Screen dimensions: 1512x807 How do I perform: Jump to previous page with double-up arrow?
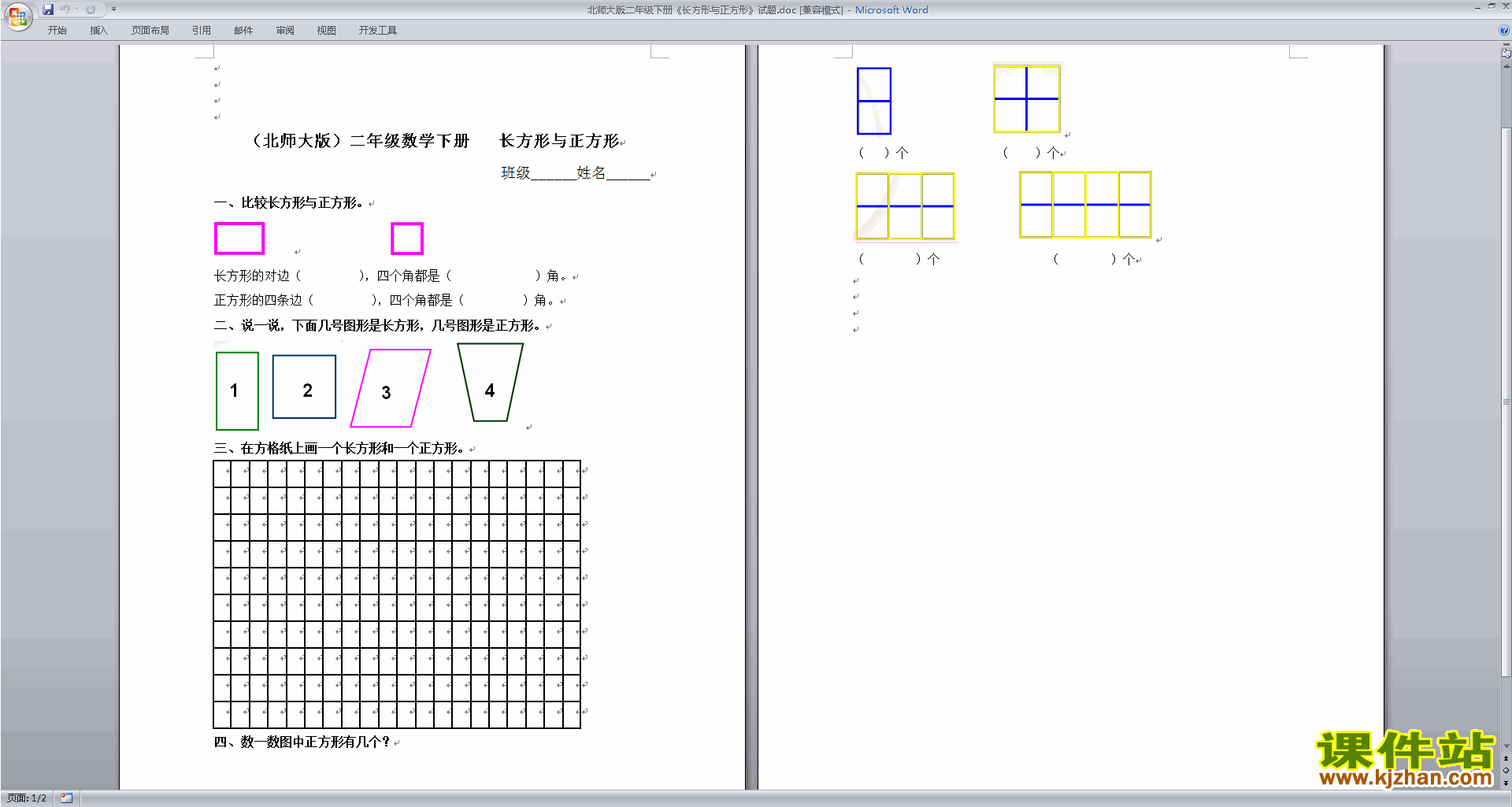(1506, 758)
